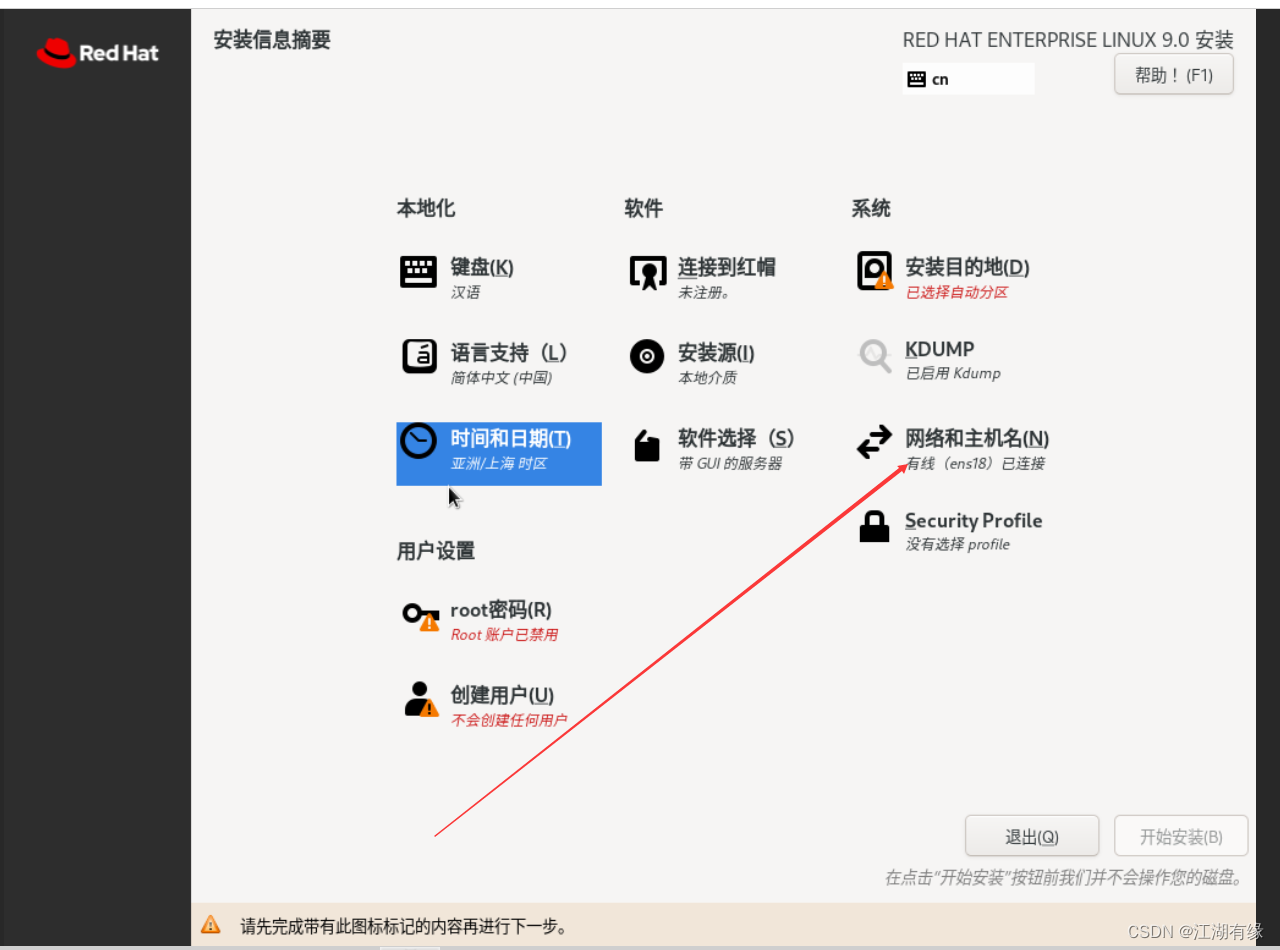Viewport: 1280px width, 950px height.
Task: Open 网络和主机名(N) network settings
Action: (x=874, y=441)
